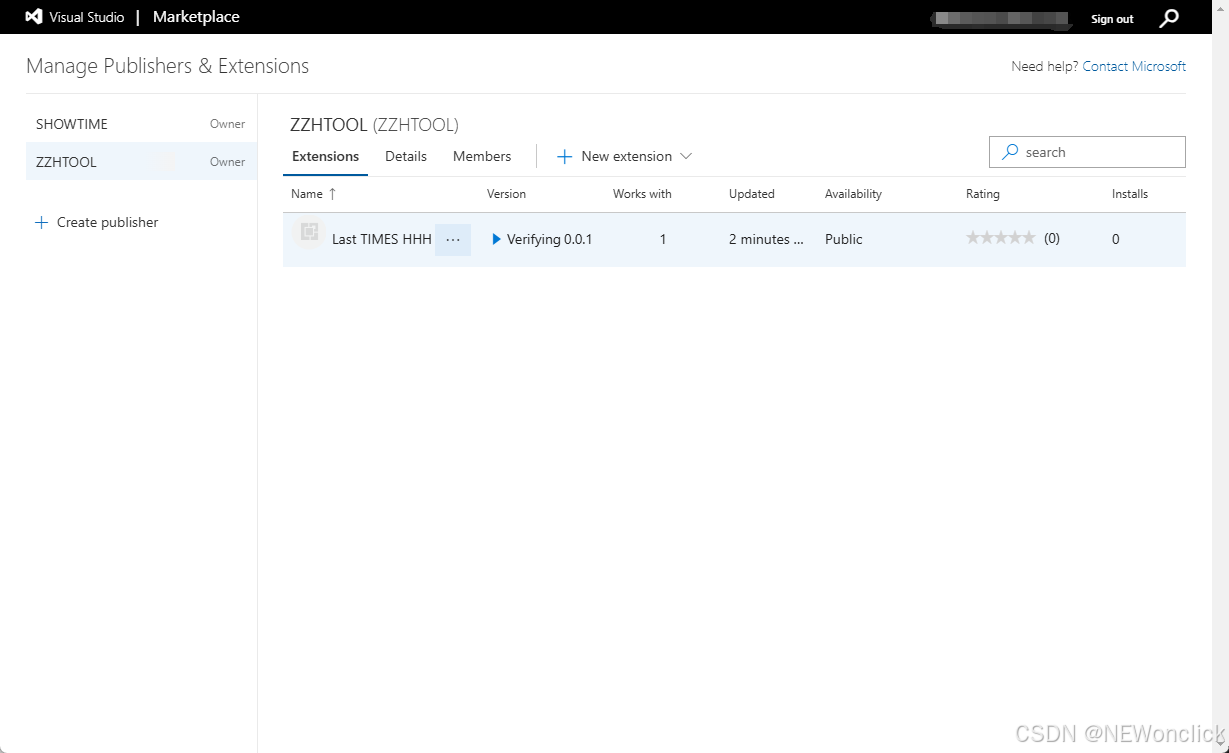Click the Last TIMES HHH extension name
The image size is (1229, 753).
coord(382,239)
